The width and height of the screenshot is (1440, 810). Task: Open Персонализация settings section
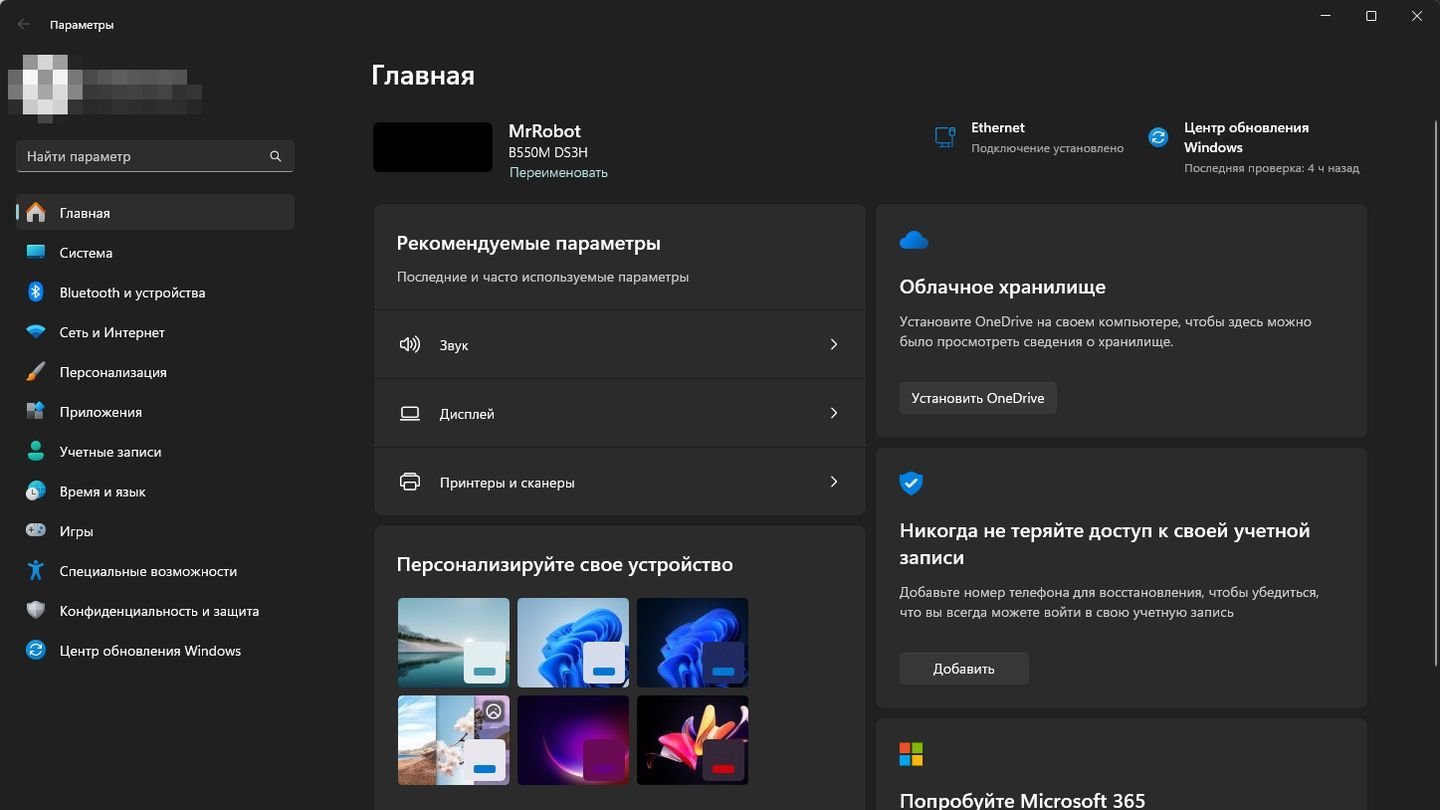[155, 372]
